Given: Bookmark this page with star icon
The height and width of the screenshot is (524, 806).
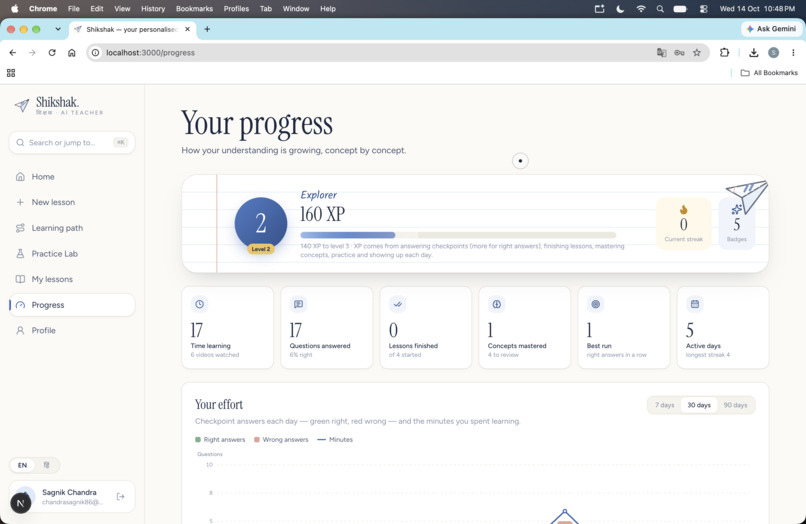Looking at the screenshot, I should click(x=697, y=52).
